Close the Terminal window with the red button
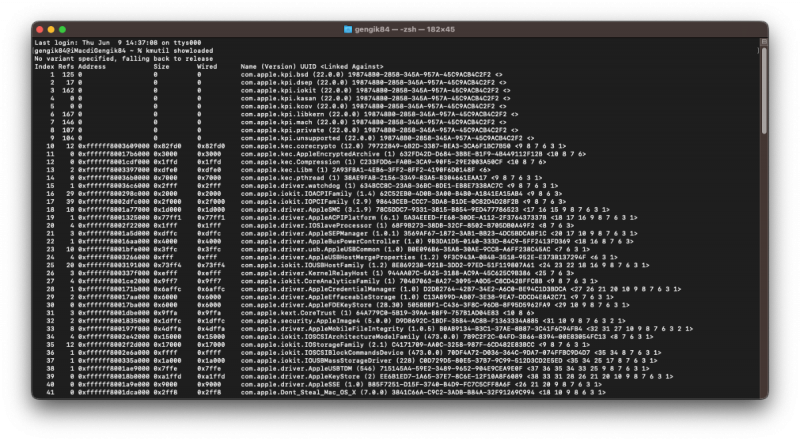800x441 pixels. [40, 30]
